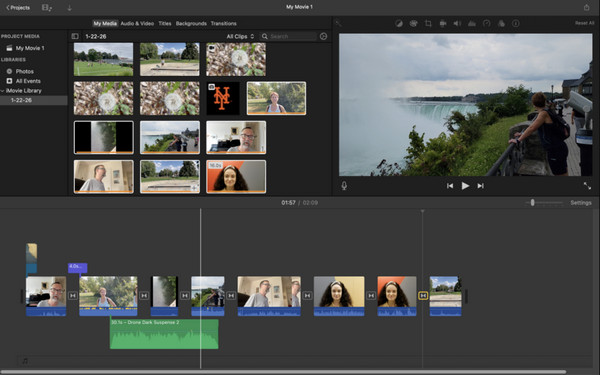Click Reset All adjustments
The image size is (600, 375).
[584, 23]
